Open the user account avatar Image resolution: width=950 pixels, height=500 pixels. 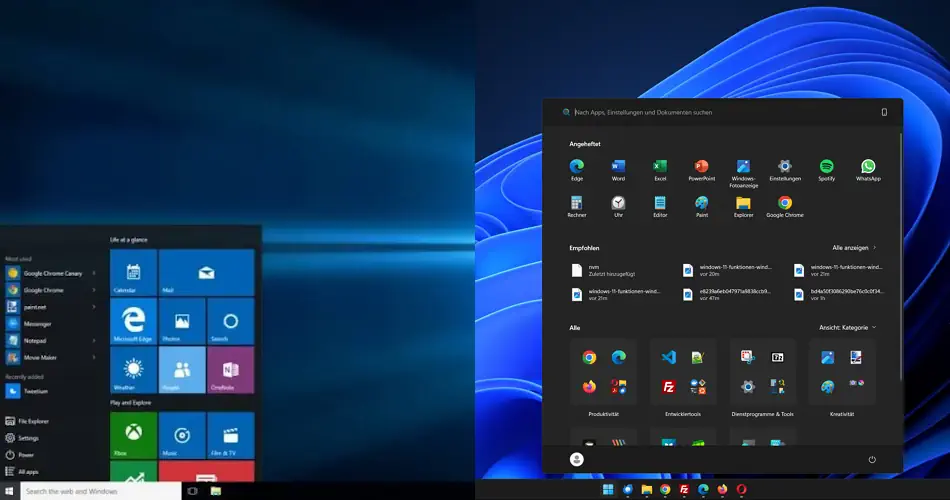click(x=577, y=459)
